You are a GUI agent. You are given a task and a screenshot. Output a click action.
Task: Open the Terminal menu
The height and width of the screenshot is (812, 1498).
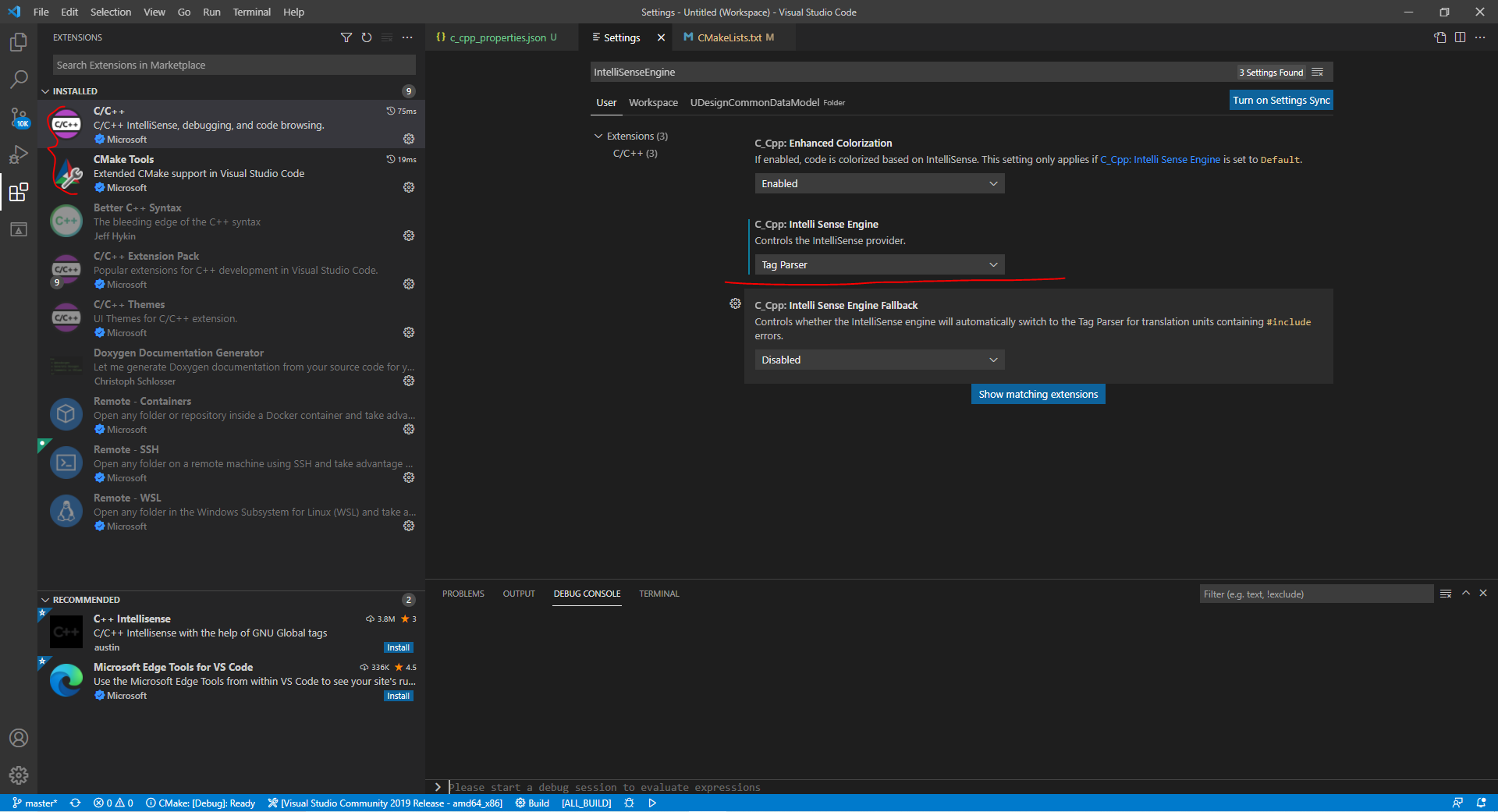point(251,12)
